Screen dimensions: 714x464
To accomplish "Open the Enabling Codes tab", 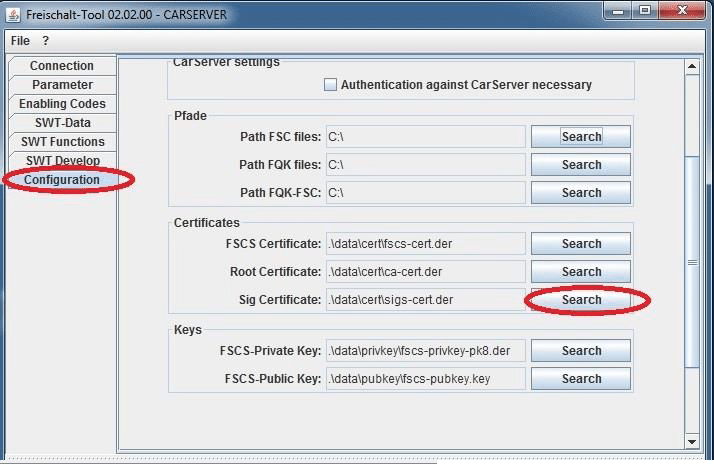I will point(62,104).
